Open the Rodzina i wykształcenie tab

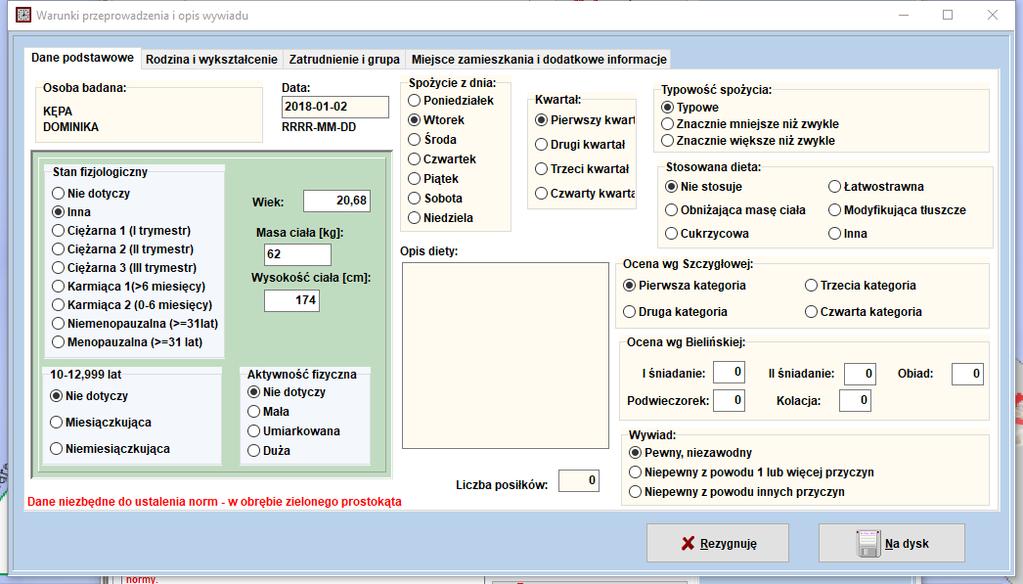[x=211, y=59]
